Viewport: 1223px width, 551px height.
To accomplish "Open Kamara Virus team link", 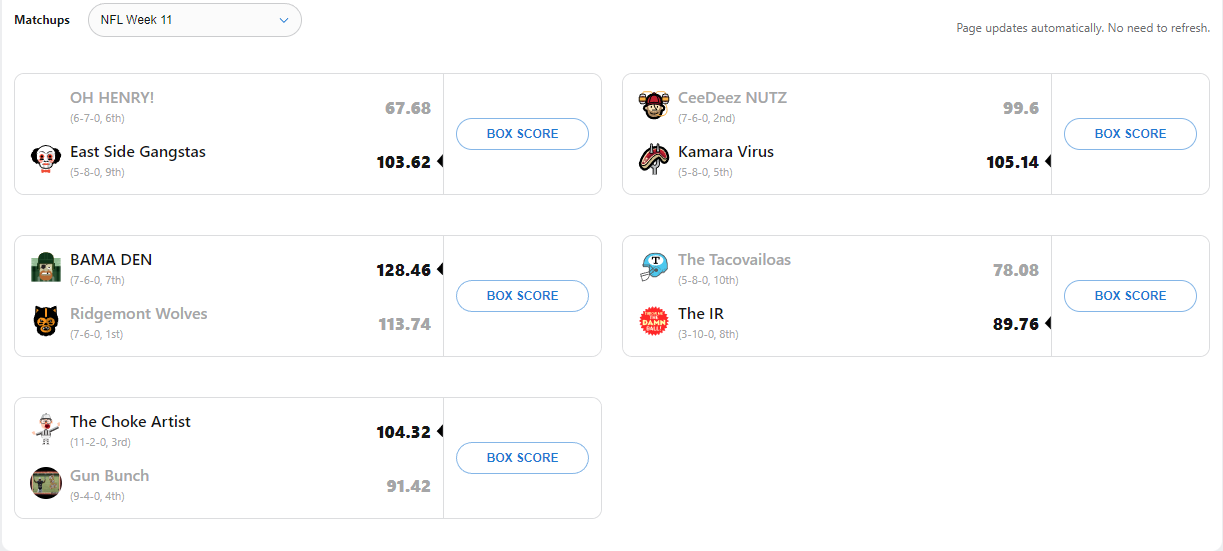I will pyautogui.click(x=726, y=152).
